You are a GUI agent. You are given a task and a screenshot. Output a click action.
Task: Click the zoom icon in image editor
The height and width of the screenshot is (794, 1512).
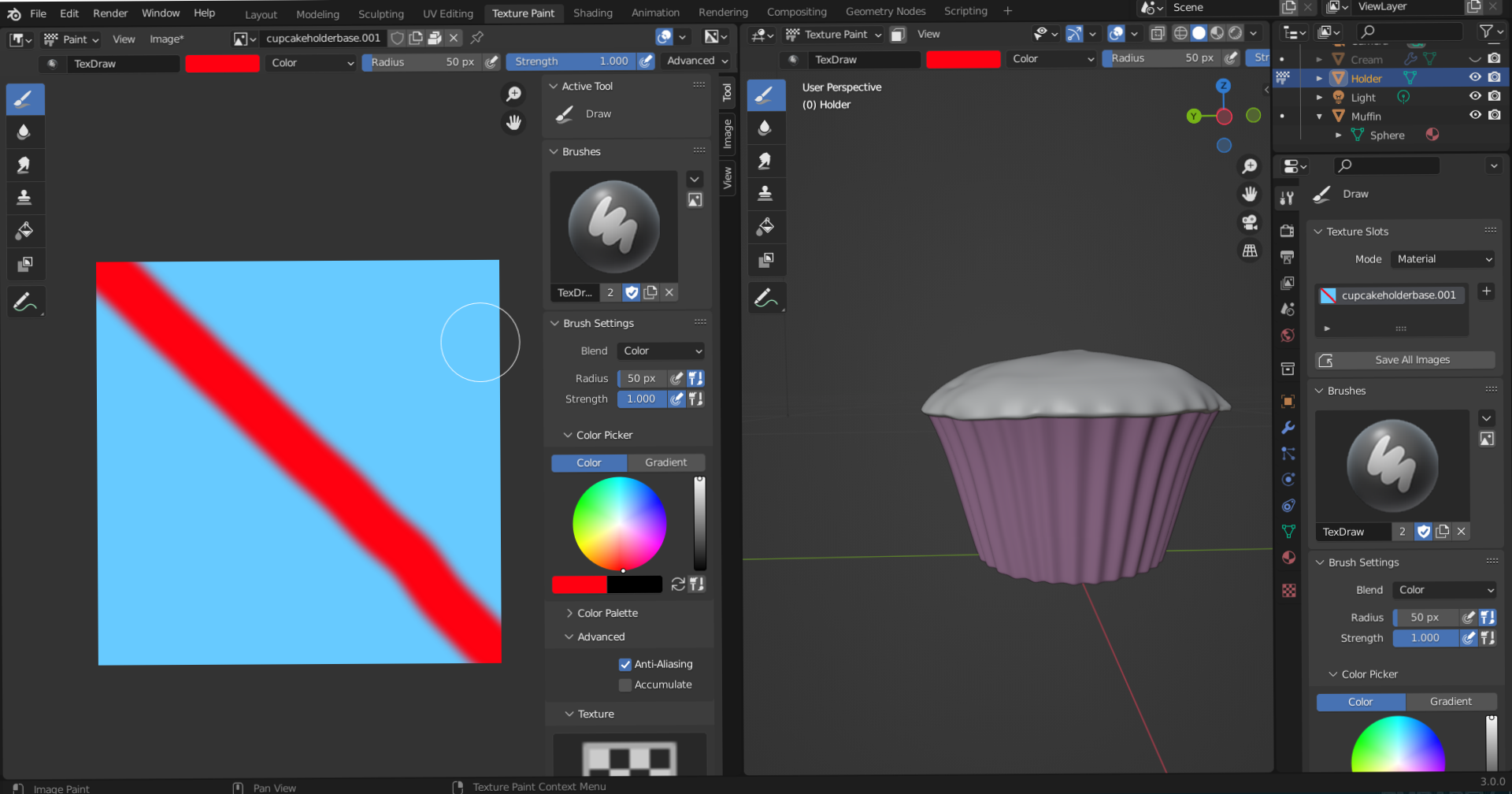(513, 95)
